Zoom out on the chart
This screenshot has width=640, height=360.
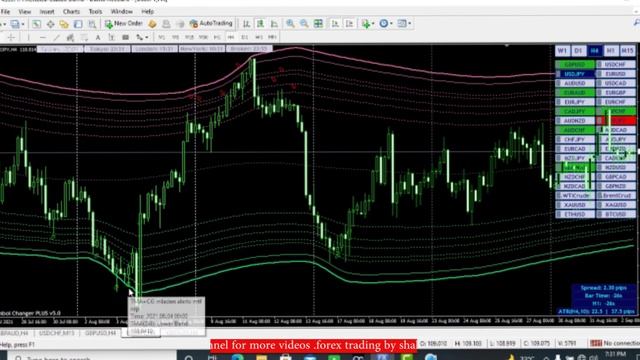pos(304,24)
